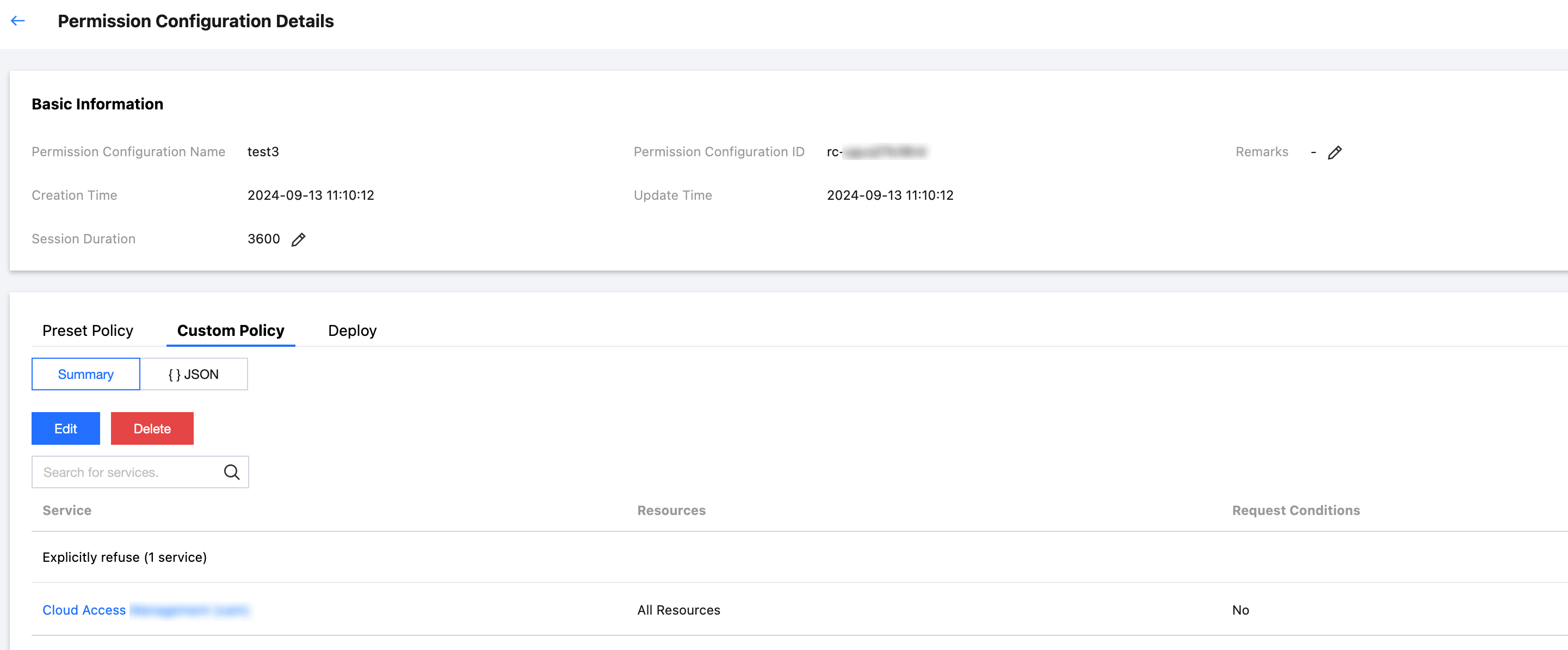Switch to the Summary view
Image resolution: width=1568 pixels, height=650 pixels.
(x=86, y=374)
